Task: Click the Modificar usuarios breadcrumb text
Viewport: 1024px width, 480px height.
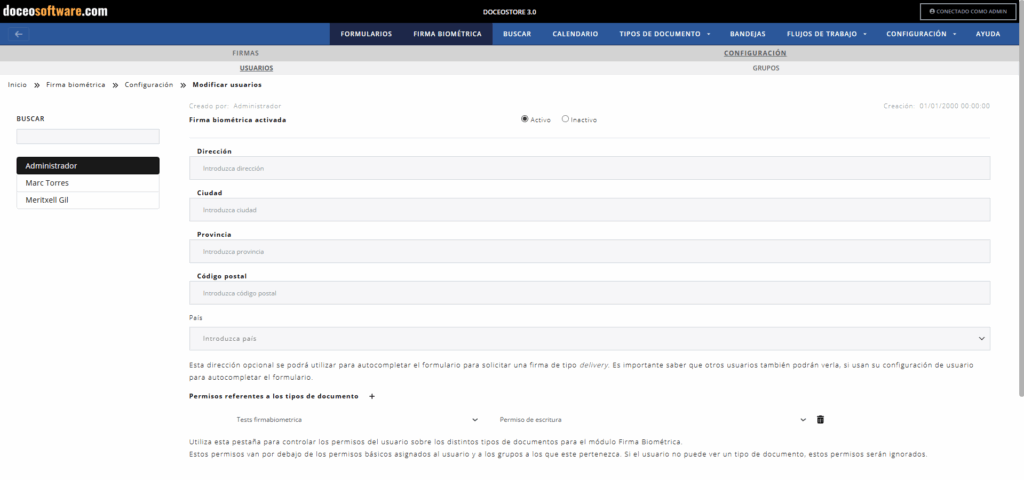Action: pyautogui.click(x=227, y=85)
